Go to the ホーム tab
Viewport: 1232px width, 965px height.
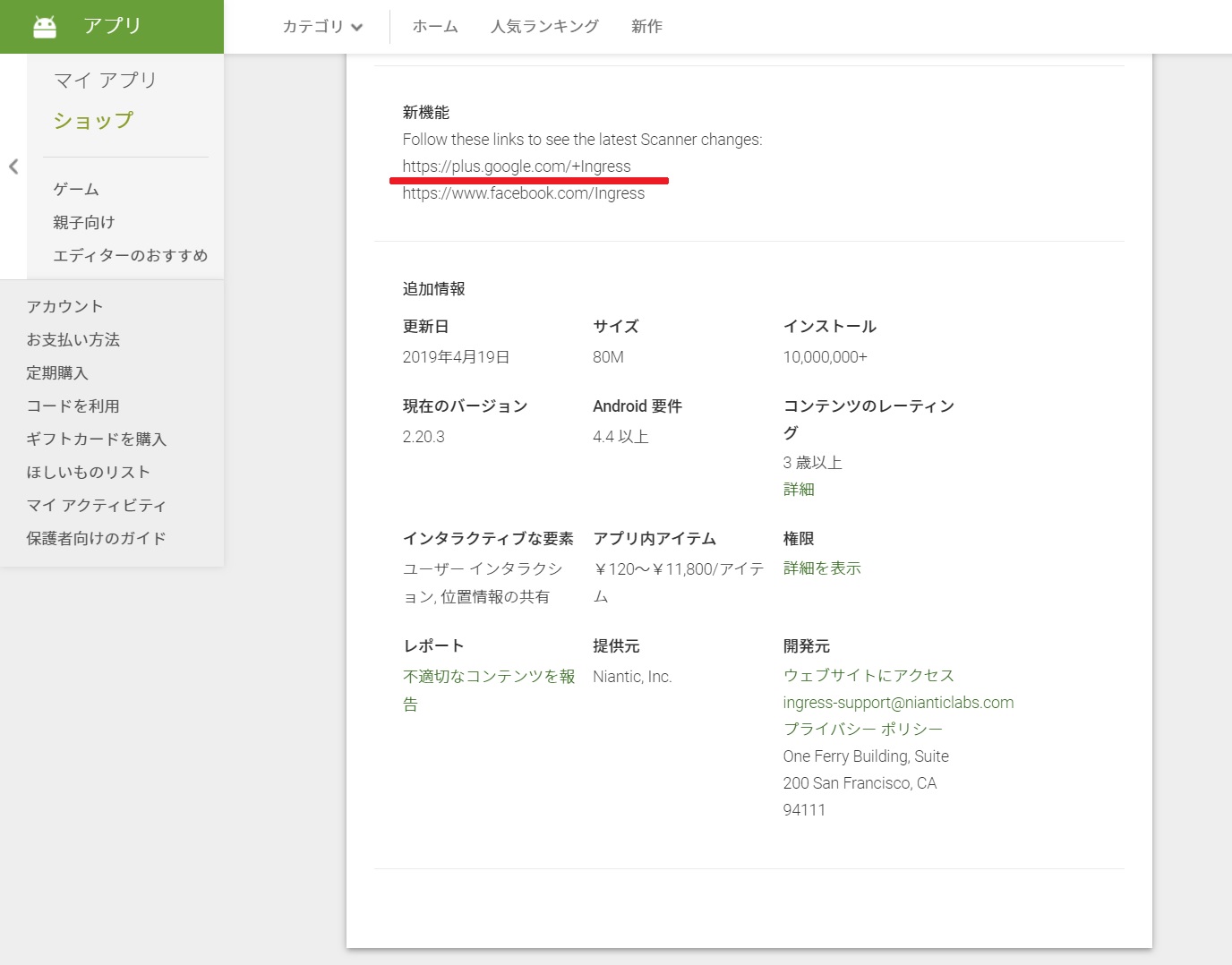[435, 27]
